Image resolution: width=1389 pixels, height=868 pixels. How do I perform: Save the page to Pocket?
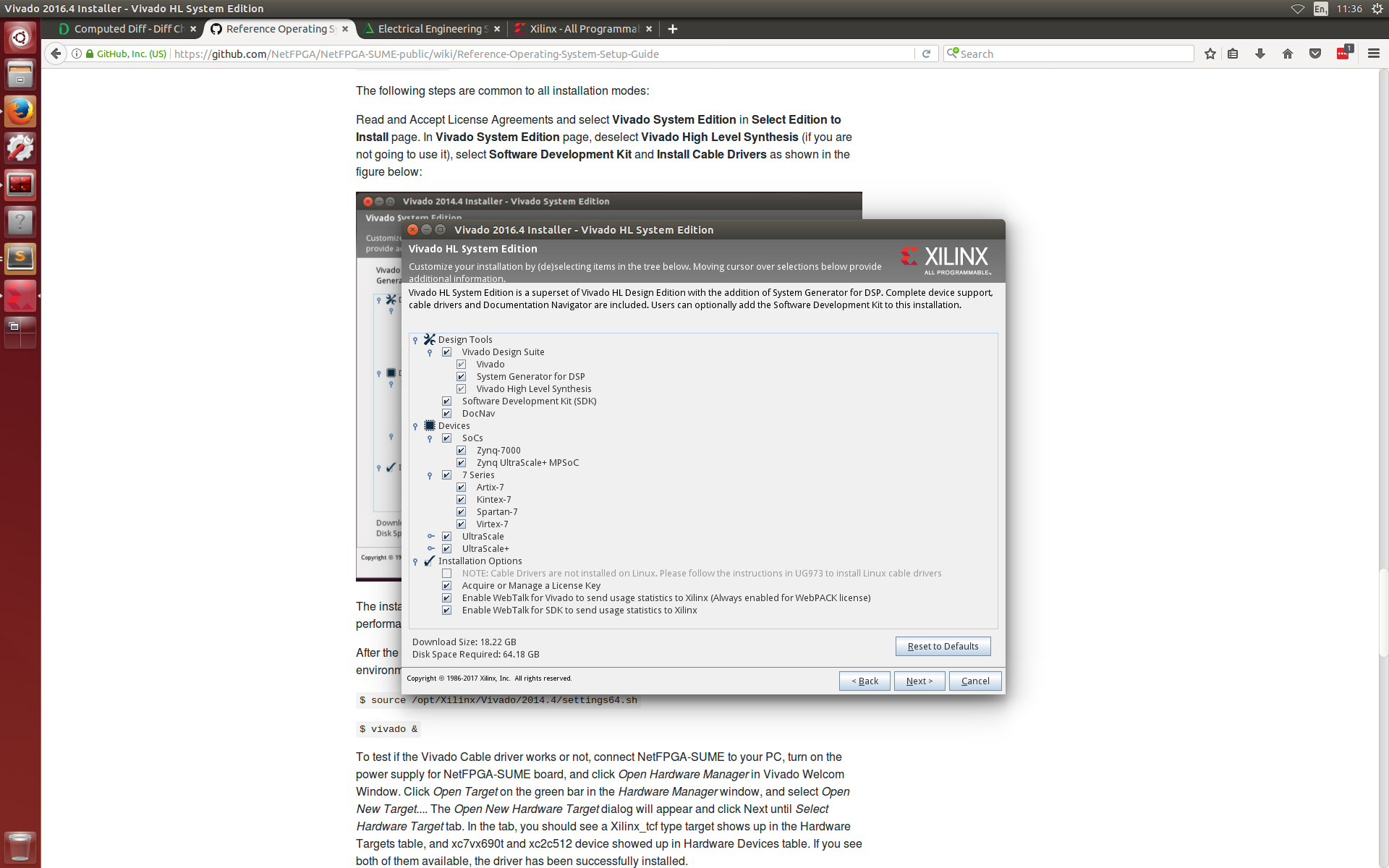(1316, 53)
